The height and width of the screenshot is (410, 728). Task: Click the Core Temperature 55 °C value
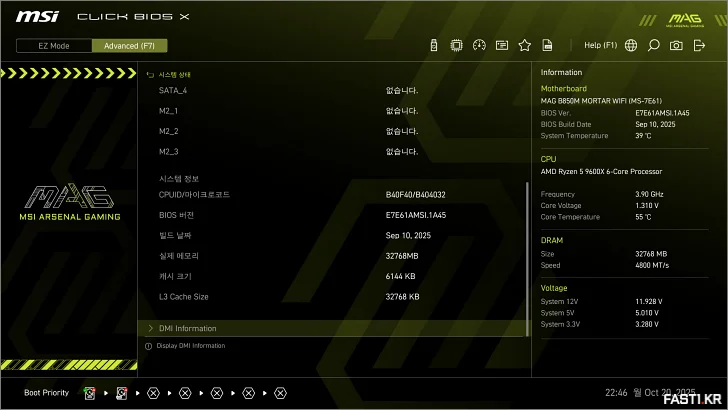tap(643, 217)
